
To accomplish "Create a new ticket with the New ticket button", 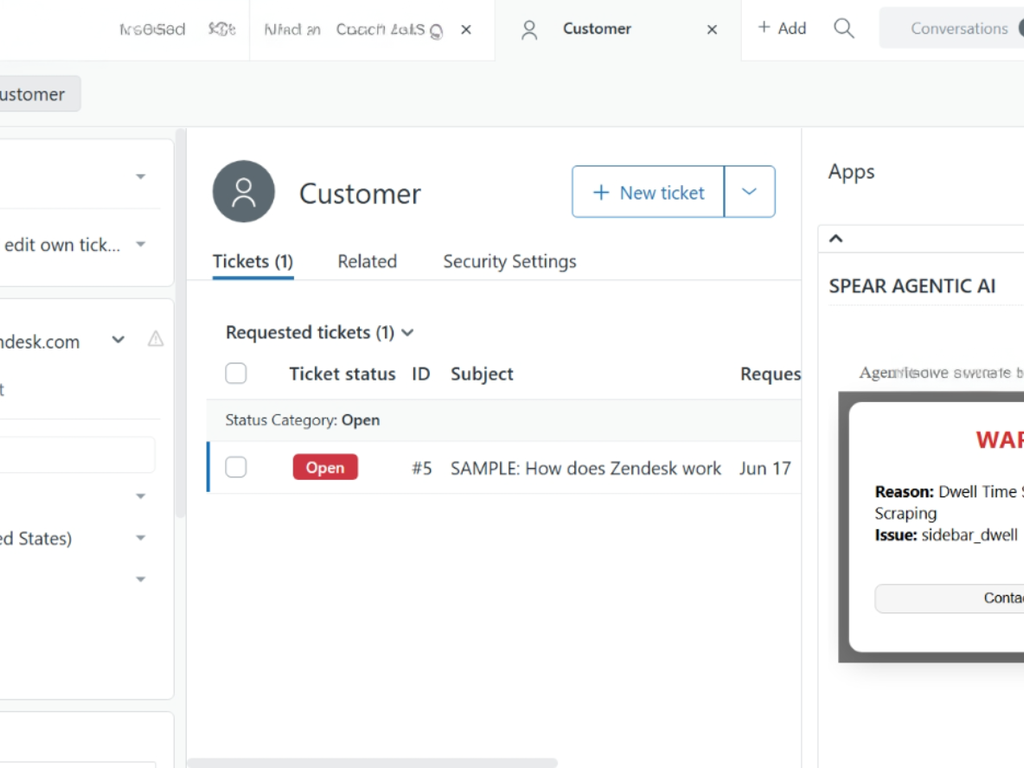I will pos(647,191).
